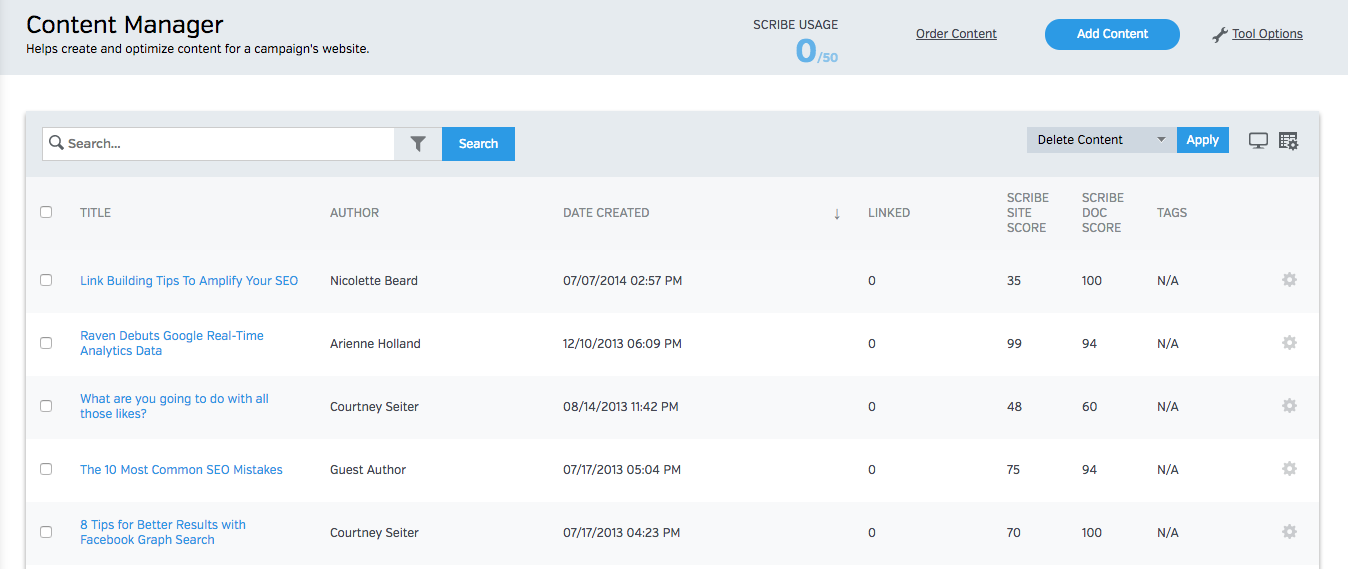
Task: Open the table column settings icon
Action: click(1288, 141)
